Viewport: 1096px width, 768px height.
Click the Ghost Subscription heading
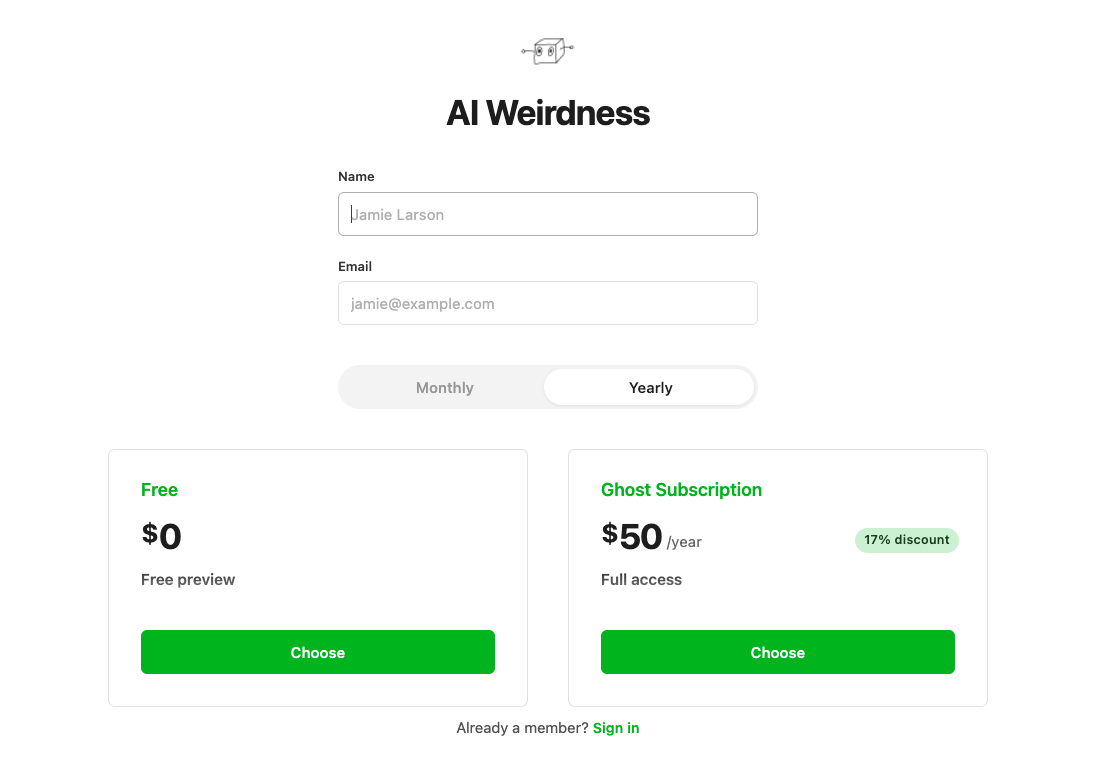[681, 490]
